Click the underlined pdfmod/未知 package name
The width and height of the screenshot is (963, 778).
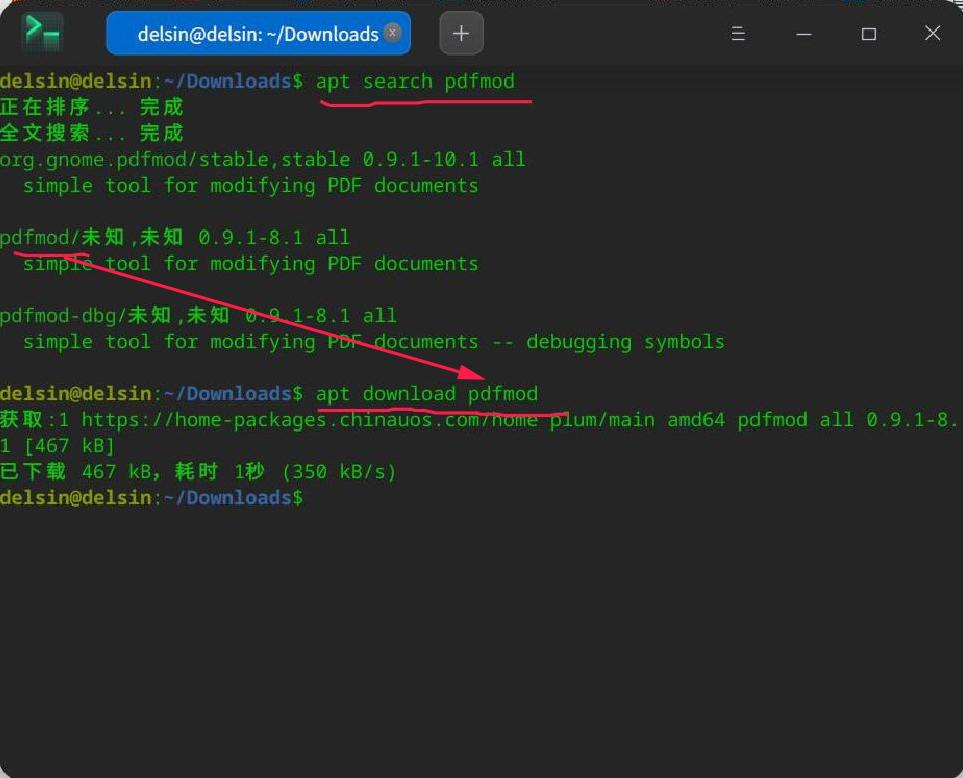[x=34, y=238]
